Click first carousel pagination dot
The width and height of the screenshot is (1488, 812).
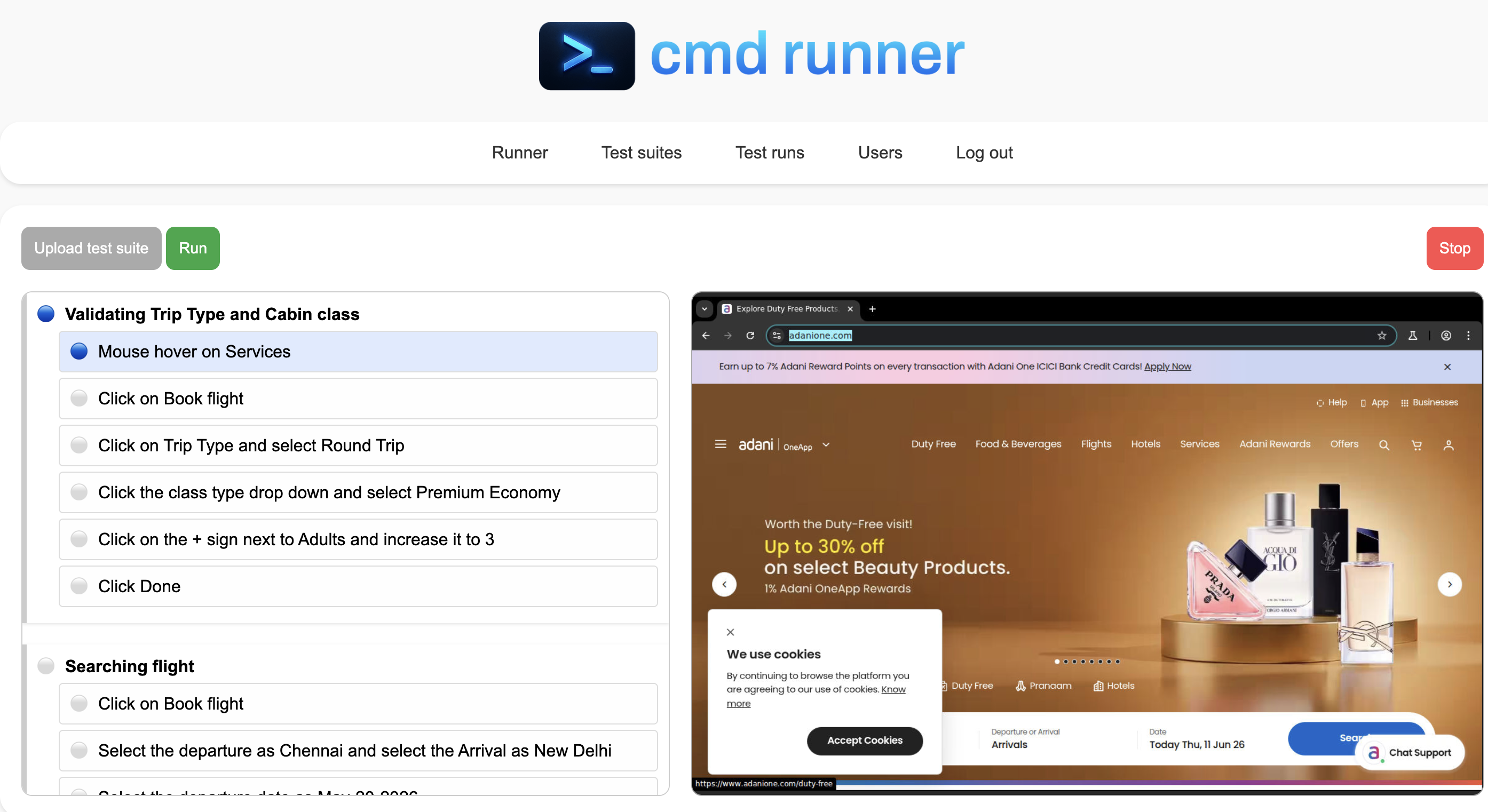point(1057,662)
